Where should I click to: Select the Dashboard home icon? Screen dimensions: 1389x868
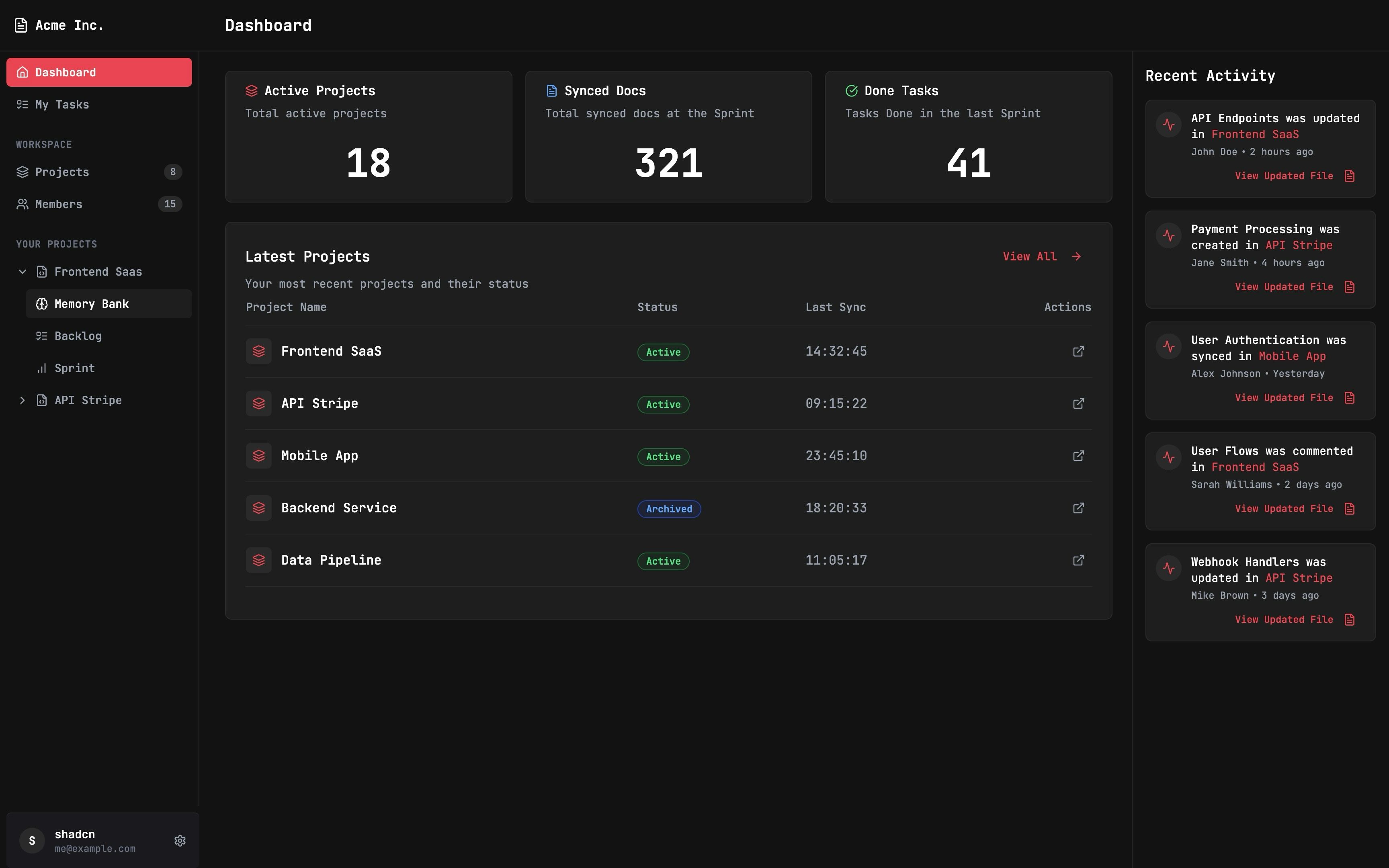click(x=23, y=72)
